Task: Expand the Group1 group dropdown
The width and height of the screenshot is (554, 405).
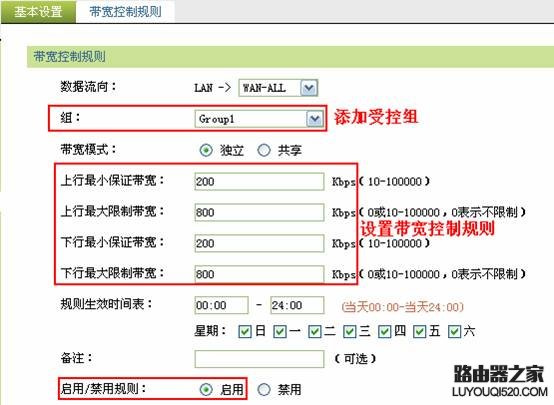Action: tap(259, 119)
